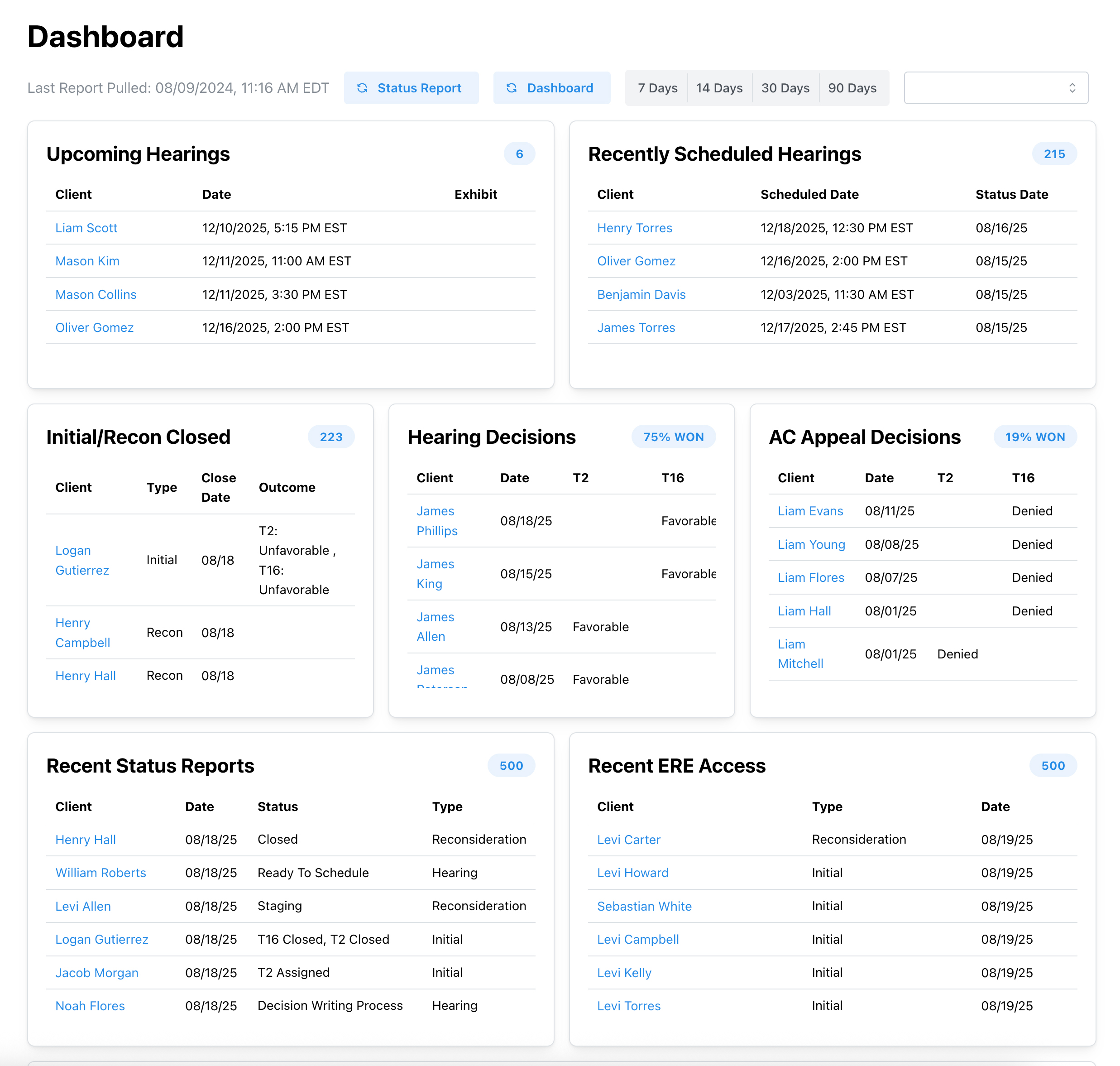
Task: Click the refresh icon on the Dashboard button
Action: coord(512,87)
